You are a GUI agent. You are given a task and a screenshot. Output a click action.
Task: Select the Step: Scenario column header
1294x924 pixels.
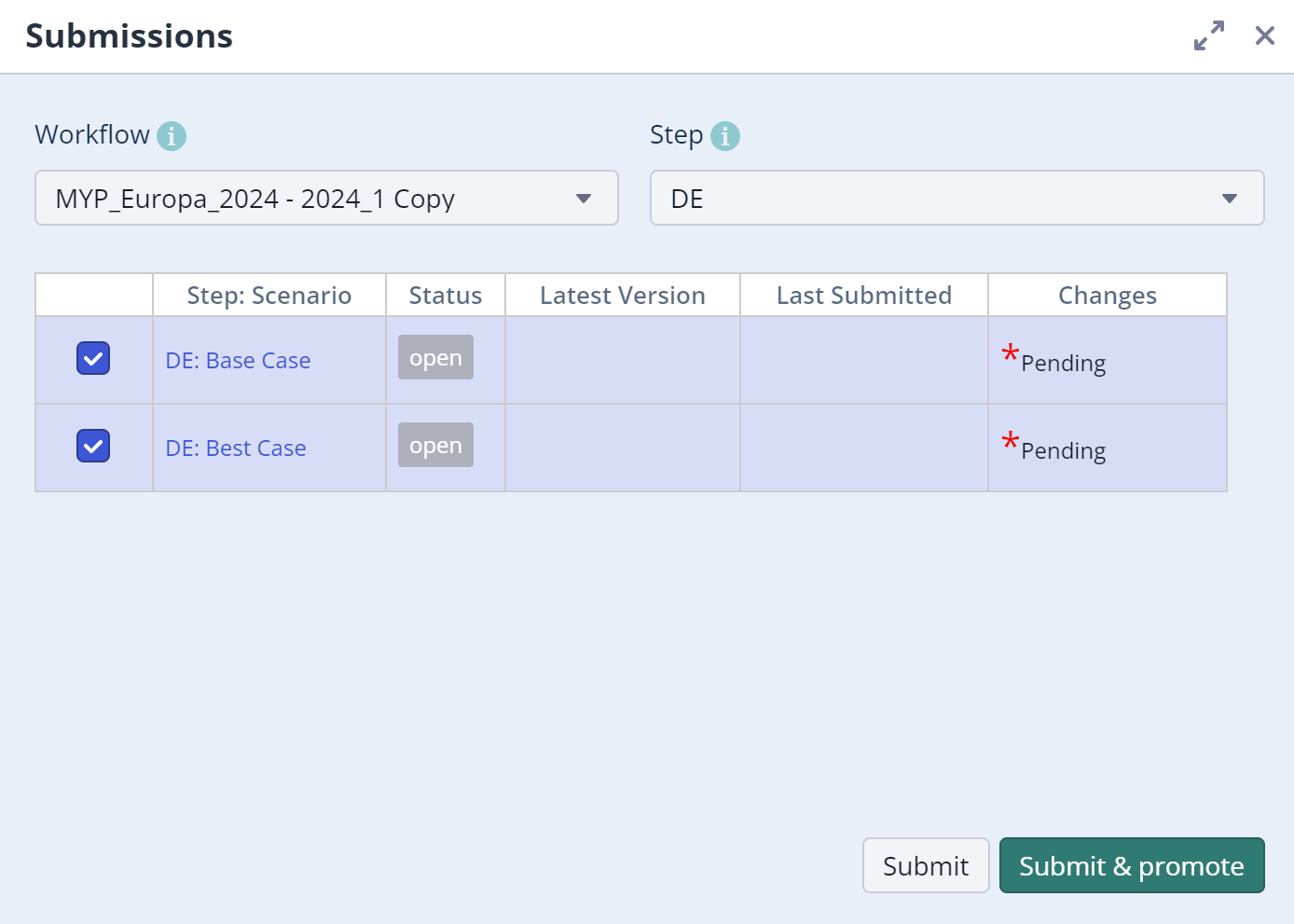point(268,296)
